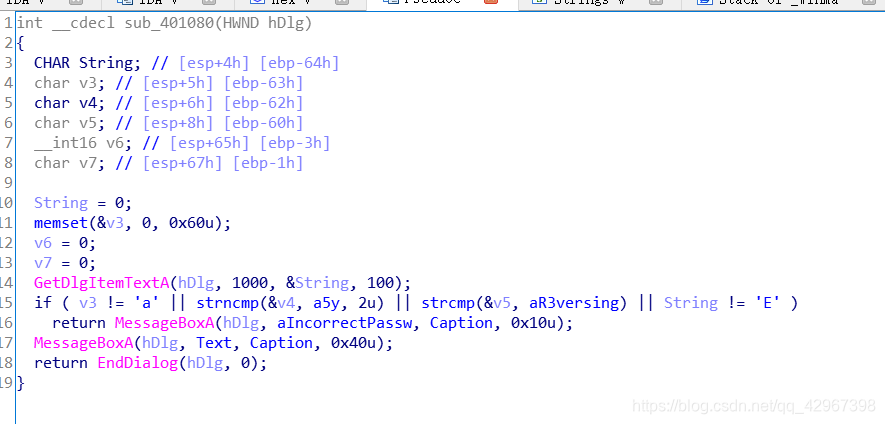Click Caption on line 17
Screen dimensions: 885x424
click(282, 343)
